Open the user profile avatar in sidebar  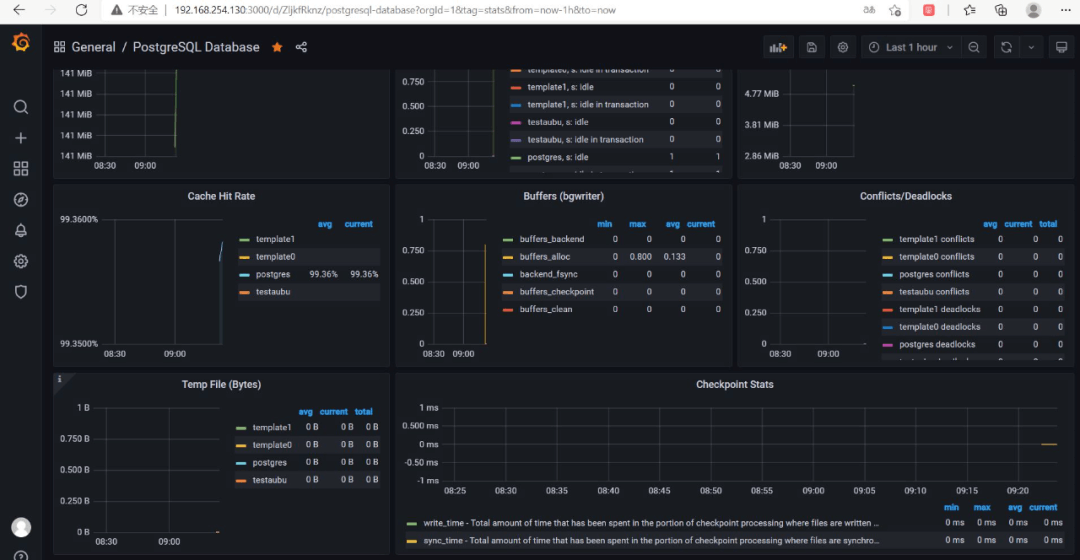[21, 527]
